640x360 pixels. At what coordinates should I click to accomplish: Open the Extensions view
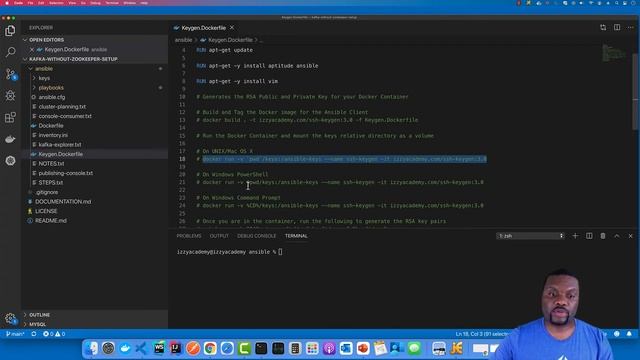[10, 118]
